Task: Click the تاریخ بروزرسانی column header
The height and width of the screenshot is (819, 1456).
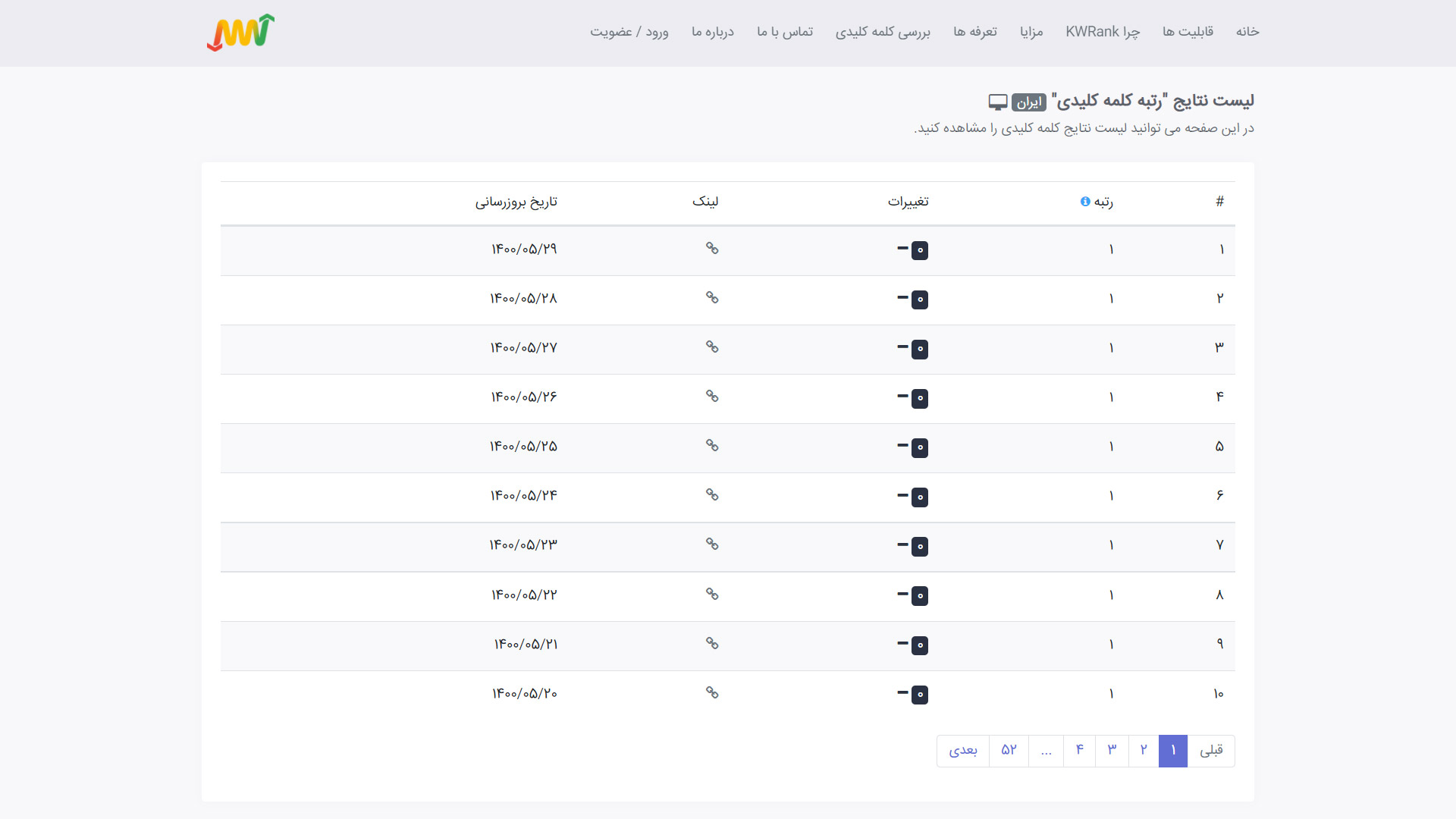Action: pos(516,202)
